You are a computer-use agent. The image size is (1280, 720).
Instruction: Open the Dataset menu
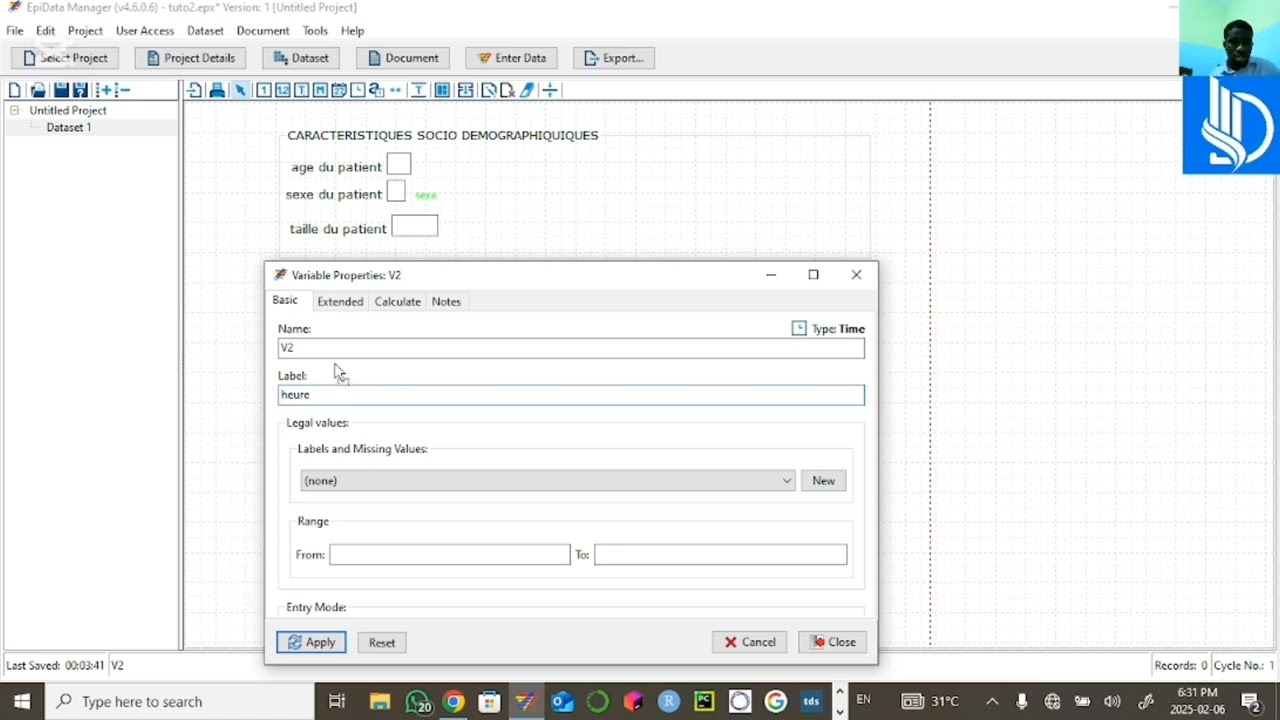coord(206,31)
